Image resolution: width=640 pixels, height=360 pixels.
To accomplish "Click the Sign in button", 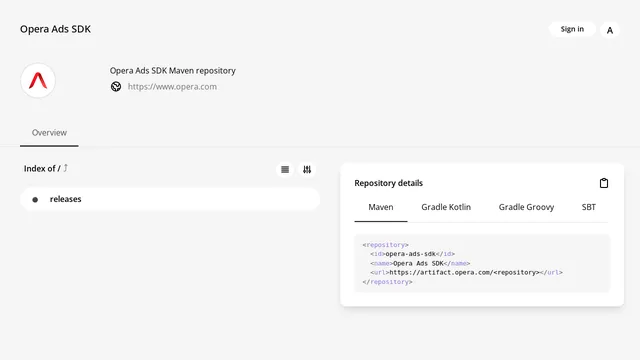I will click(572, 29).
